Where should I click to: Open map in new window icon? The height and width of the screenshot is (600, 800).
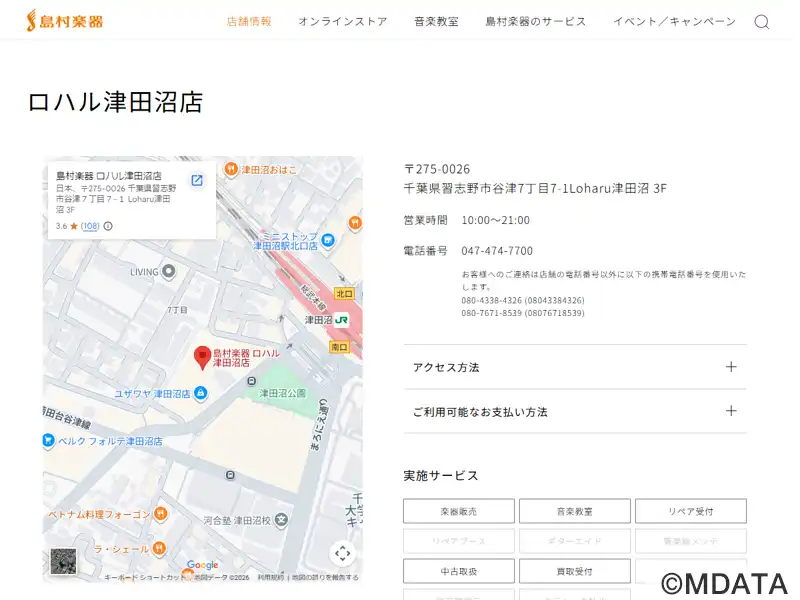(x=197, y=180)
